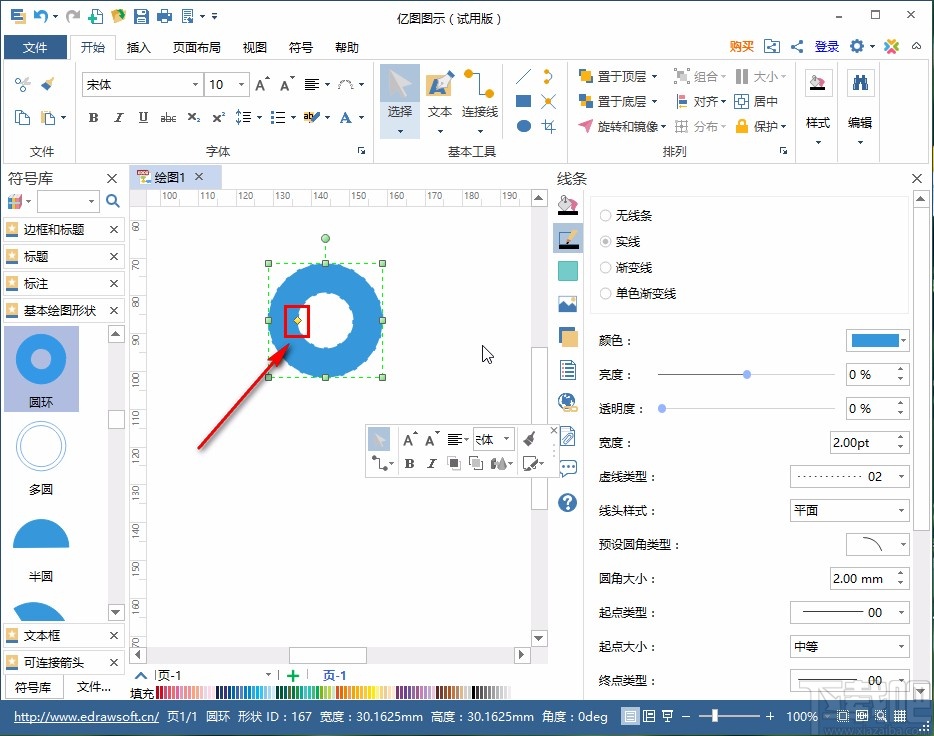Image resolution: width=934 pixels, height=736 pixels.
Task: Open the 虚线类型 dropdown
Action: tap(849, 476)
